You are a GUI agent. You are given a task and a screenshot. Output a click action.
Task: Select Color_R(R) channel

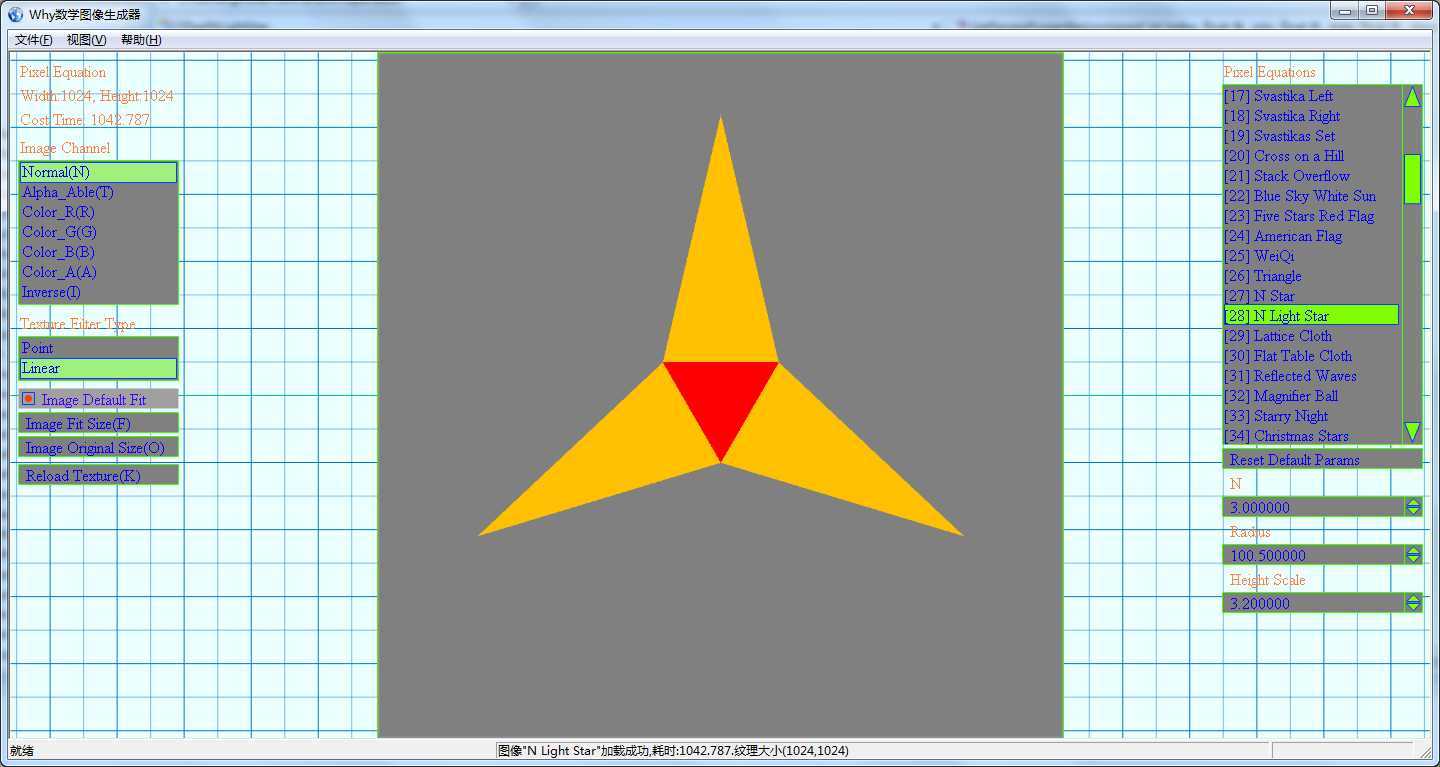pos(98,212)
